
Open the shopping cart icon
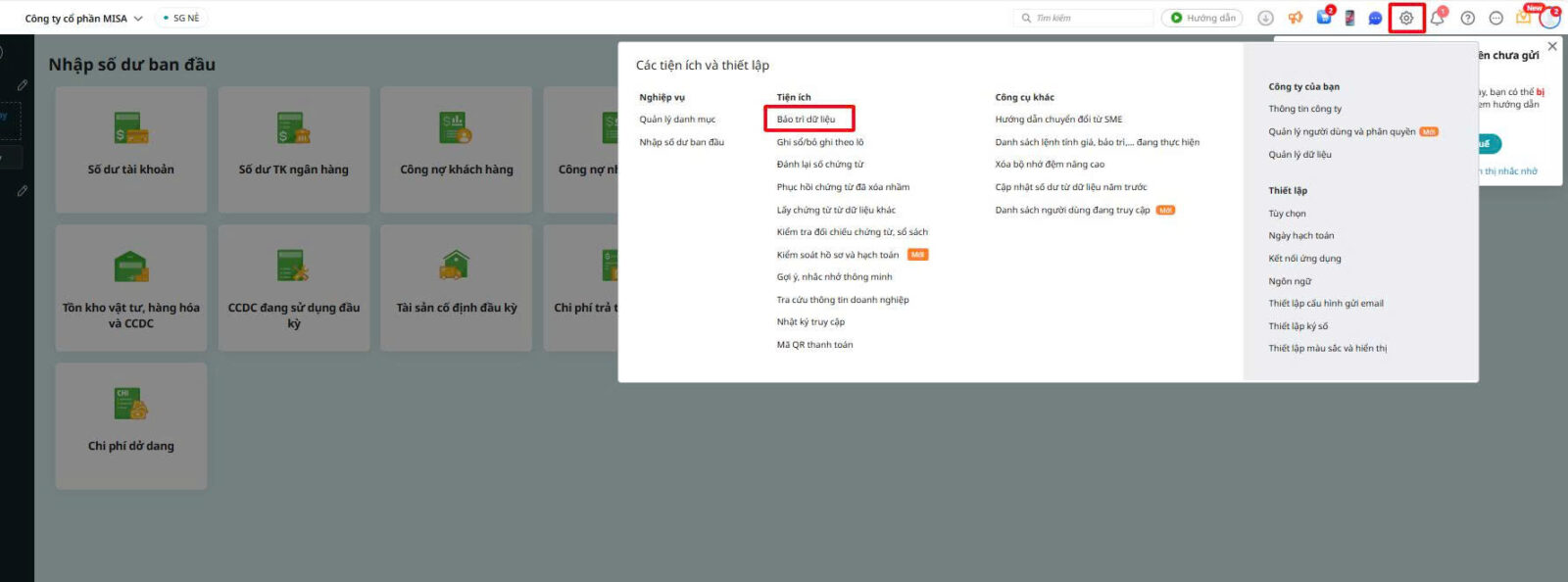point(1324,18)
